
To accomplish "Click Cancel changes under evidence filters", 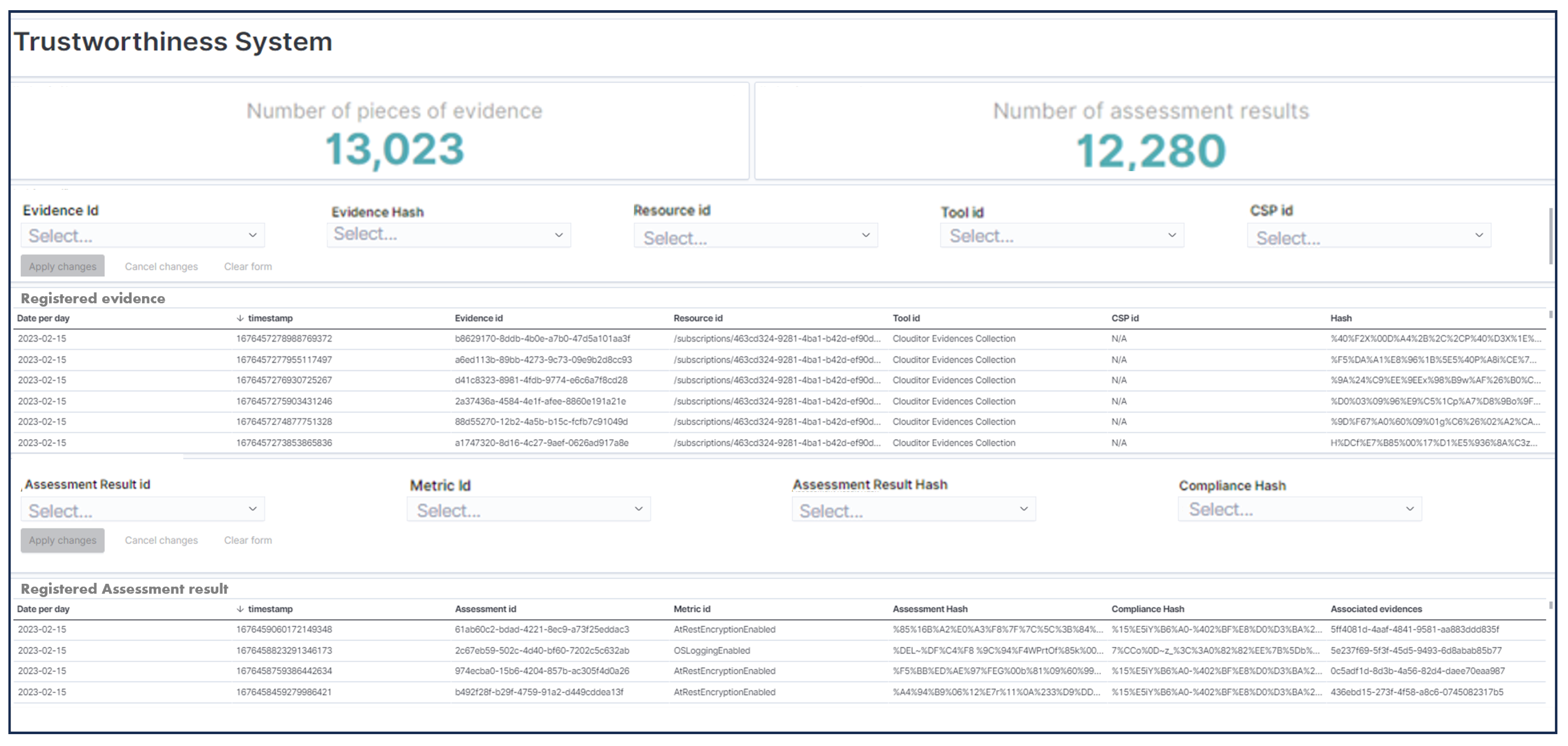I will tap(162, 266).
